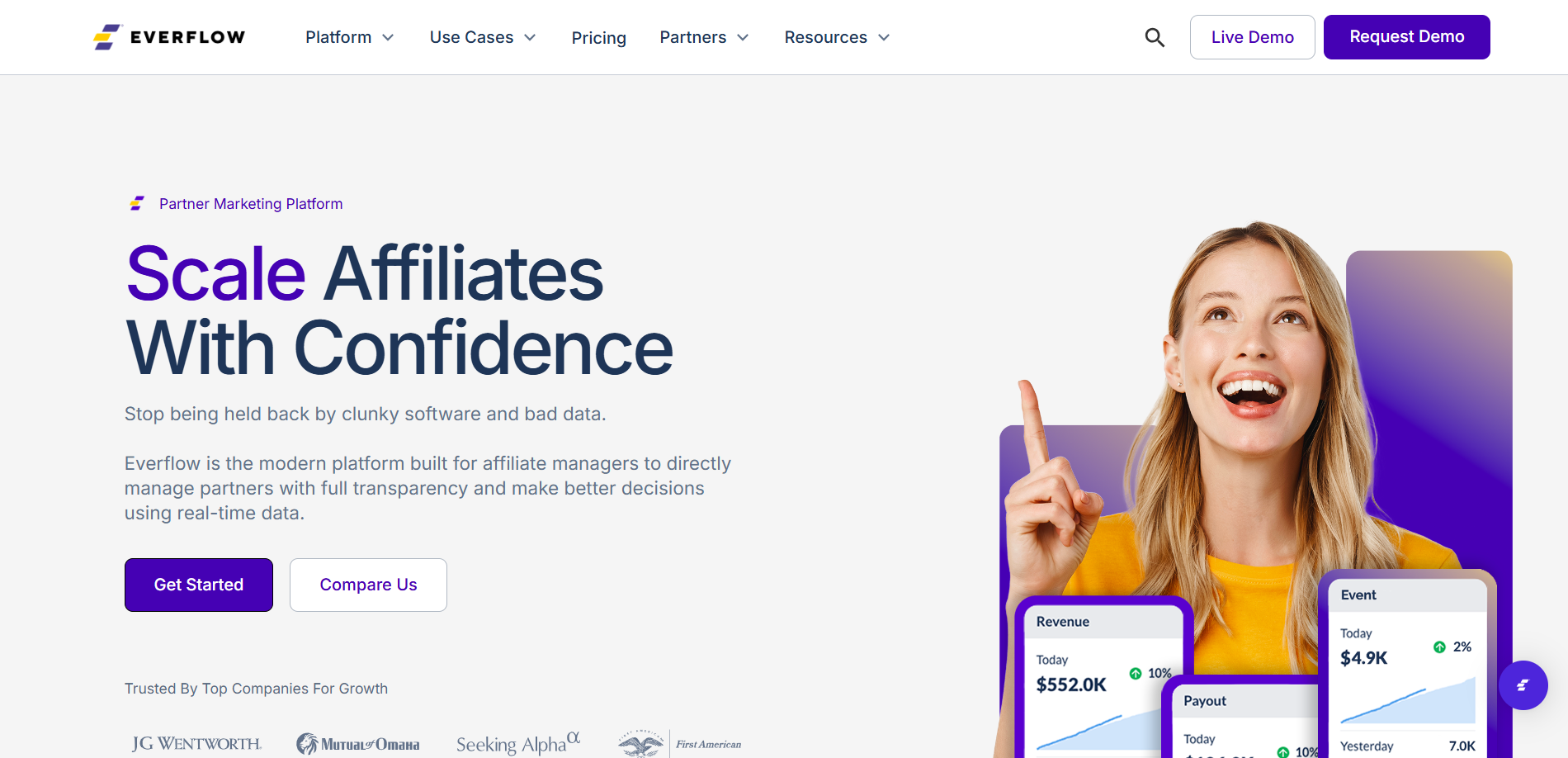
Task: Open the Resources dropdown menu
Action: click(x=838, y=37)
